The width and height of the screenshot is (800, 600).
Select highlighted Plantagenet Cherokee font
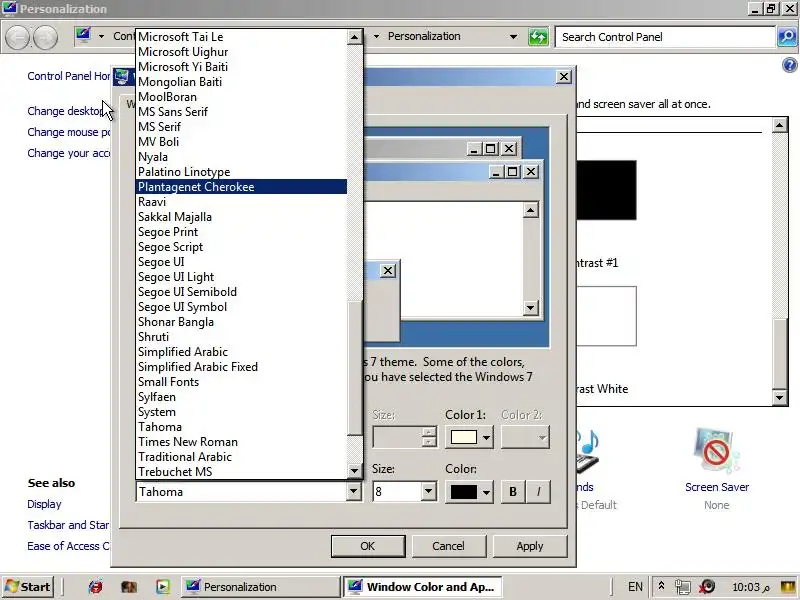(x=242, y=187)
